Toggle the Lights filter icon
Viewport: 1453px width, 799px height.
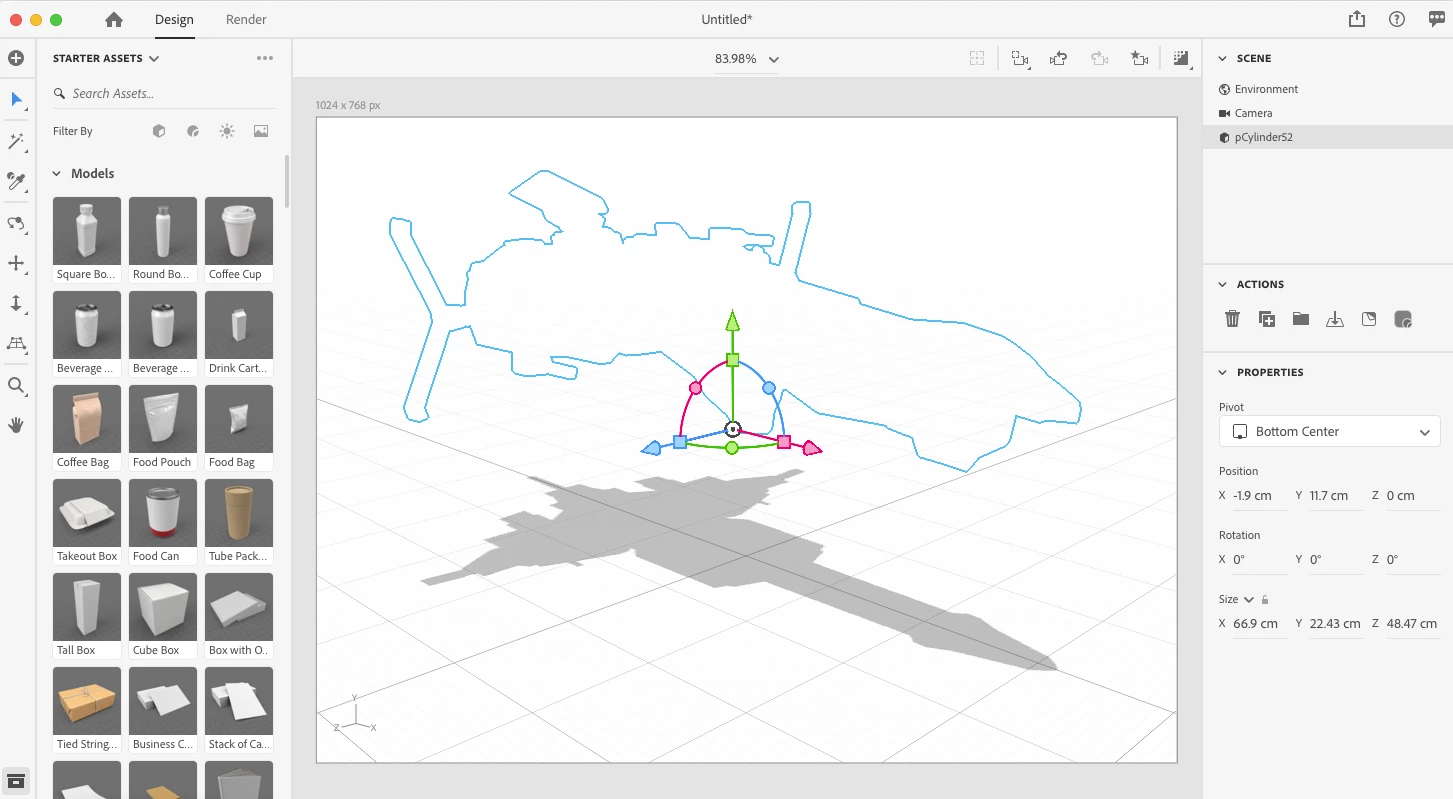point(227,131)
